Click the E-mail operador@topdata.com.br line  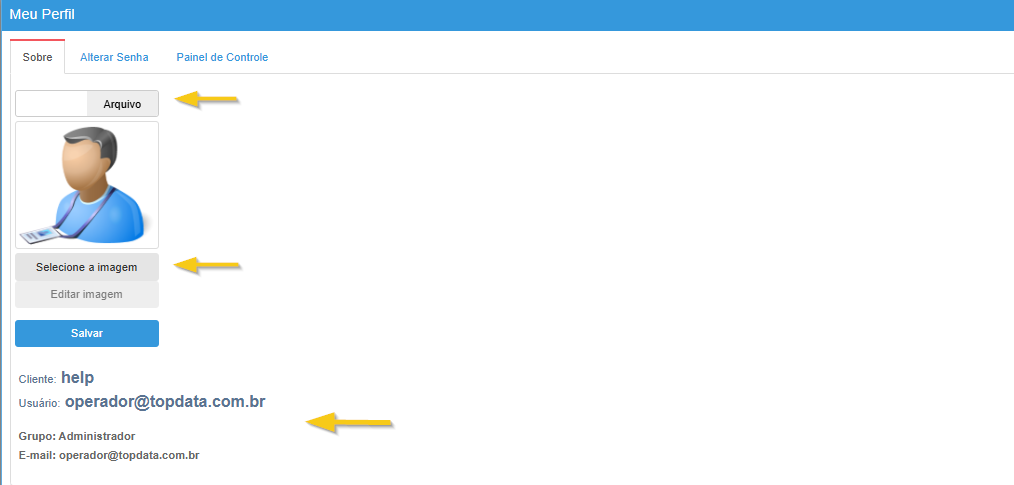coord(109,455)
